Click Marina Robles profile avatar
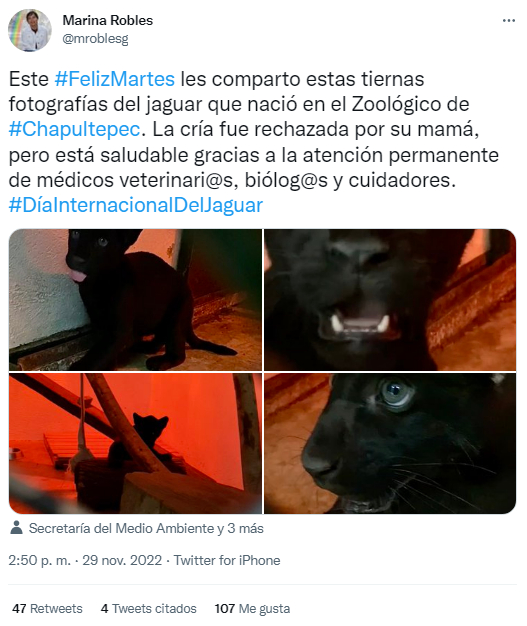 click(x=30, y=30)
